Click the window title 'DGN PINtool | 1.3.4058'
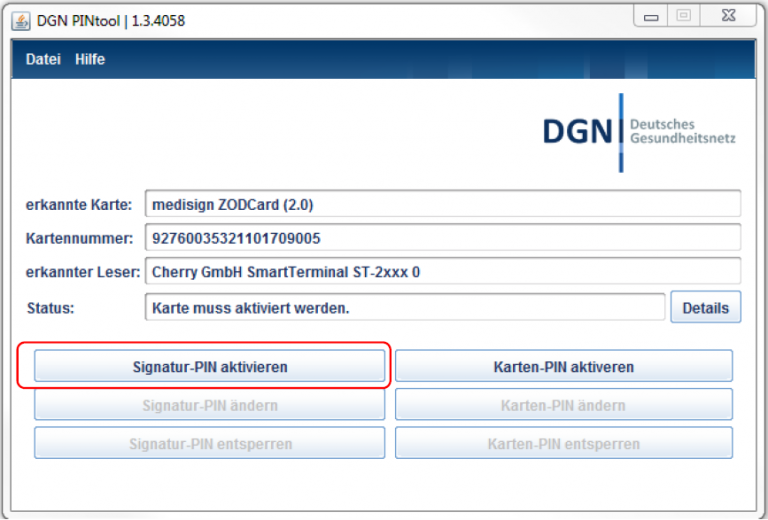The image size is (768, 520). click(111, 21)
